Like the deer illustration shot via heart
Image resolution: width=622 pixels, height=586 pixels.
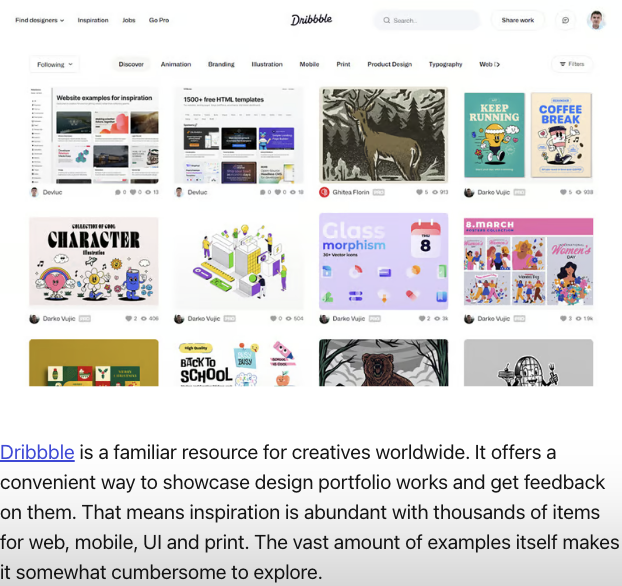[x=419, y=192]
